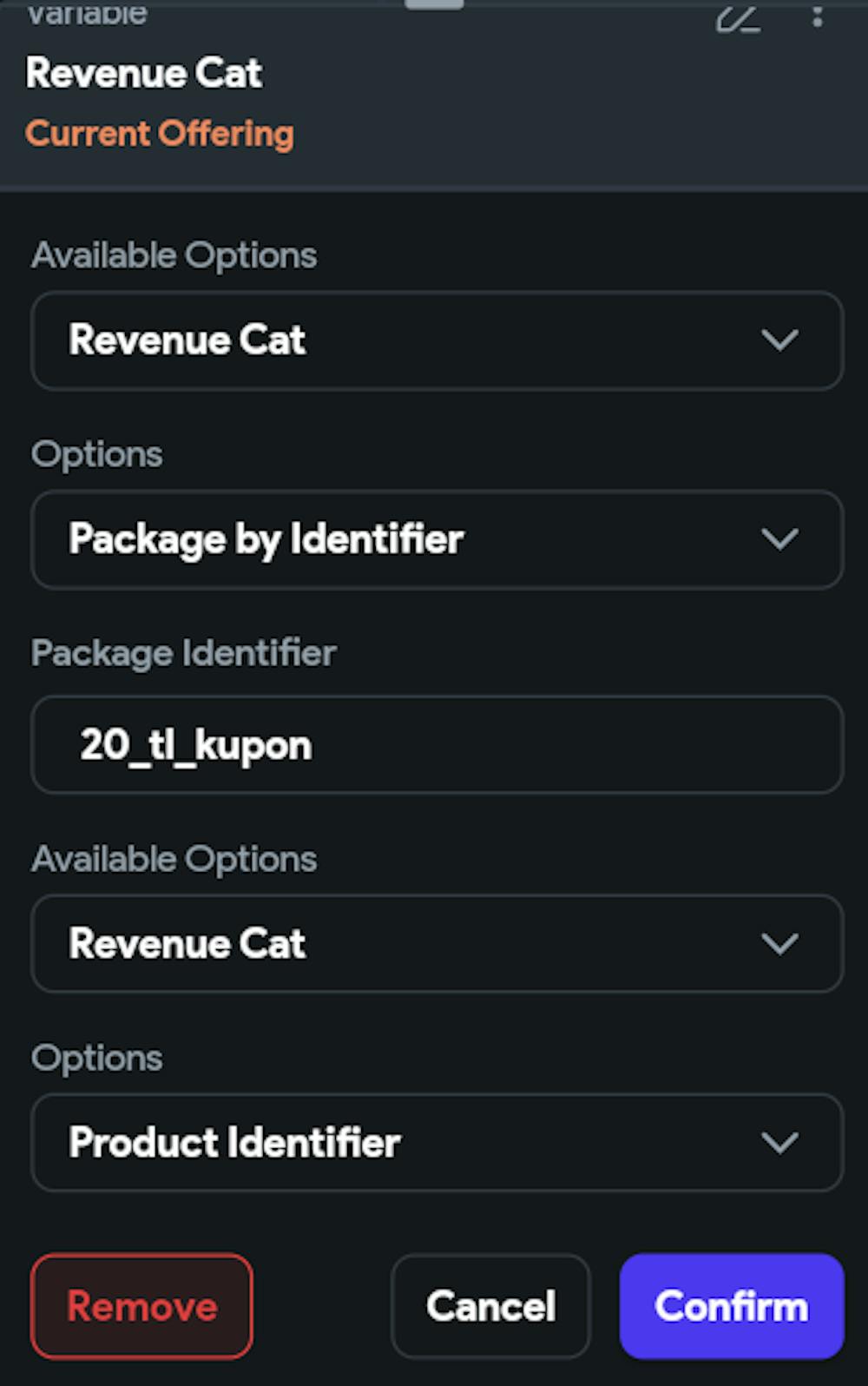Click the Revenue Cat heading title
The height and width of the screenshot is (1386, 868).
[144, 73]
